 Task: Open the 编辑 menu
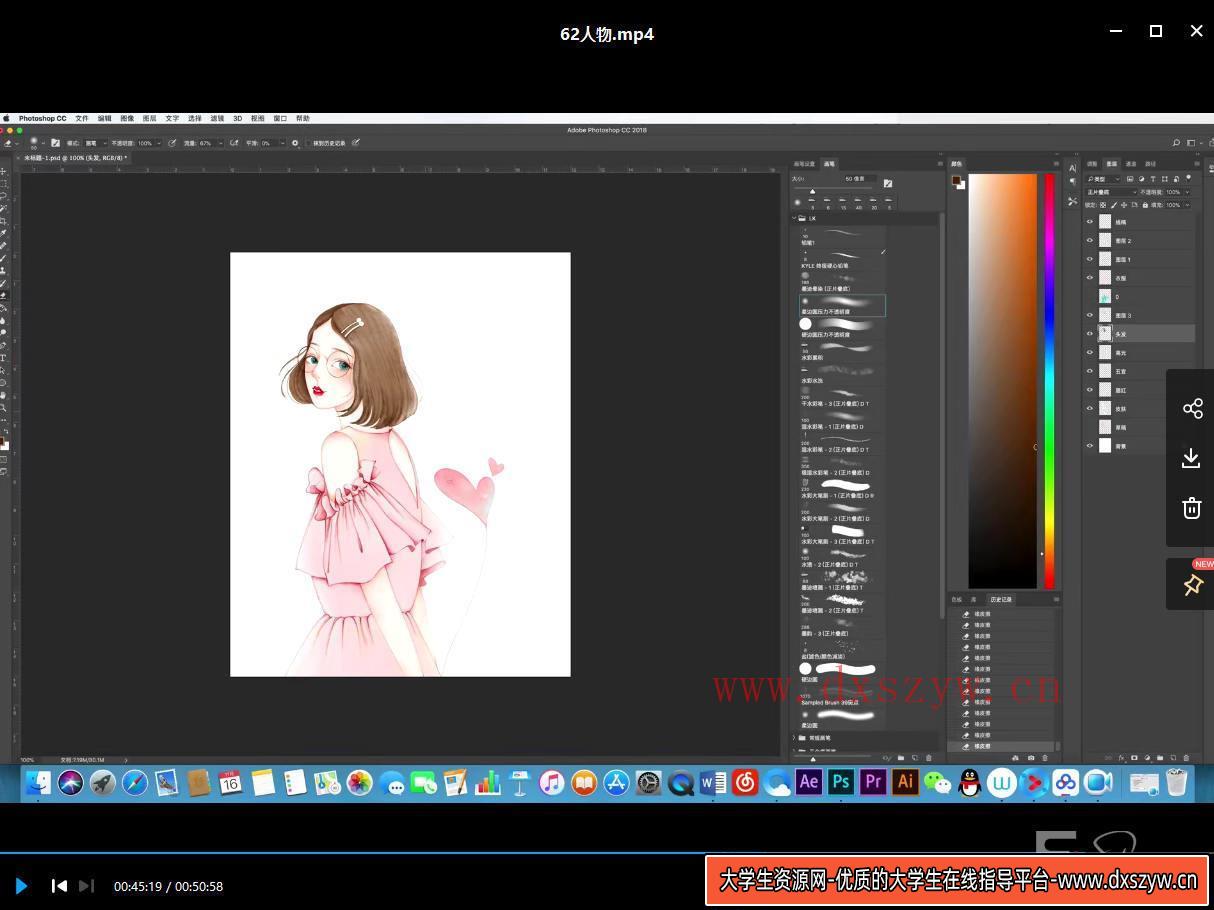tap(104, 118)
